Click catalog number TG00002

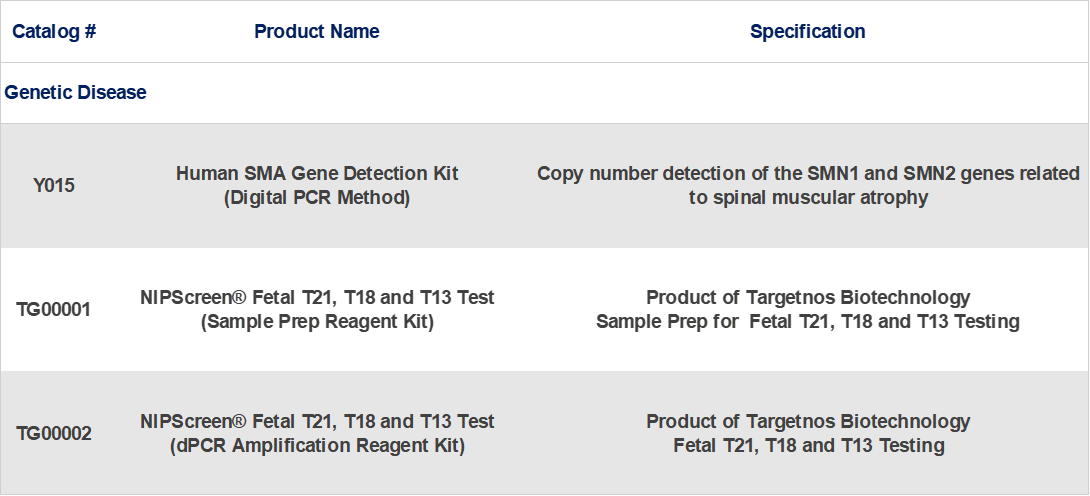[x=54, y=434]
